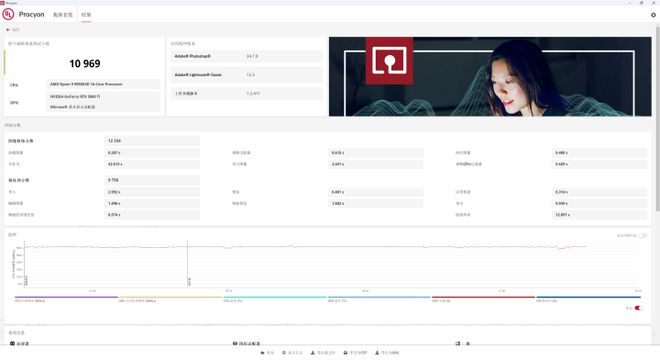660x360 pixels.
Task: Click the graphics card icon in system info
Action: [235, 344]
